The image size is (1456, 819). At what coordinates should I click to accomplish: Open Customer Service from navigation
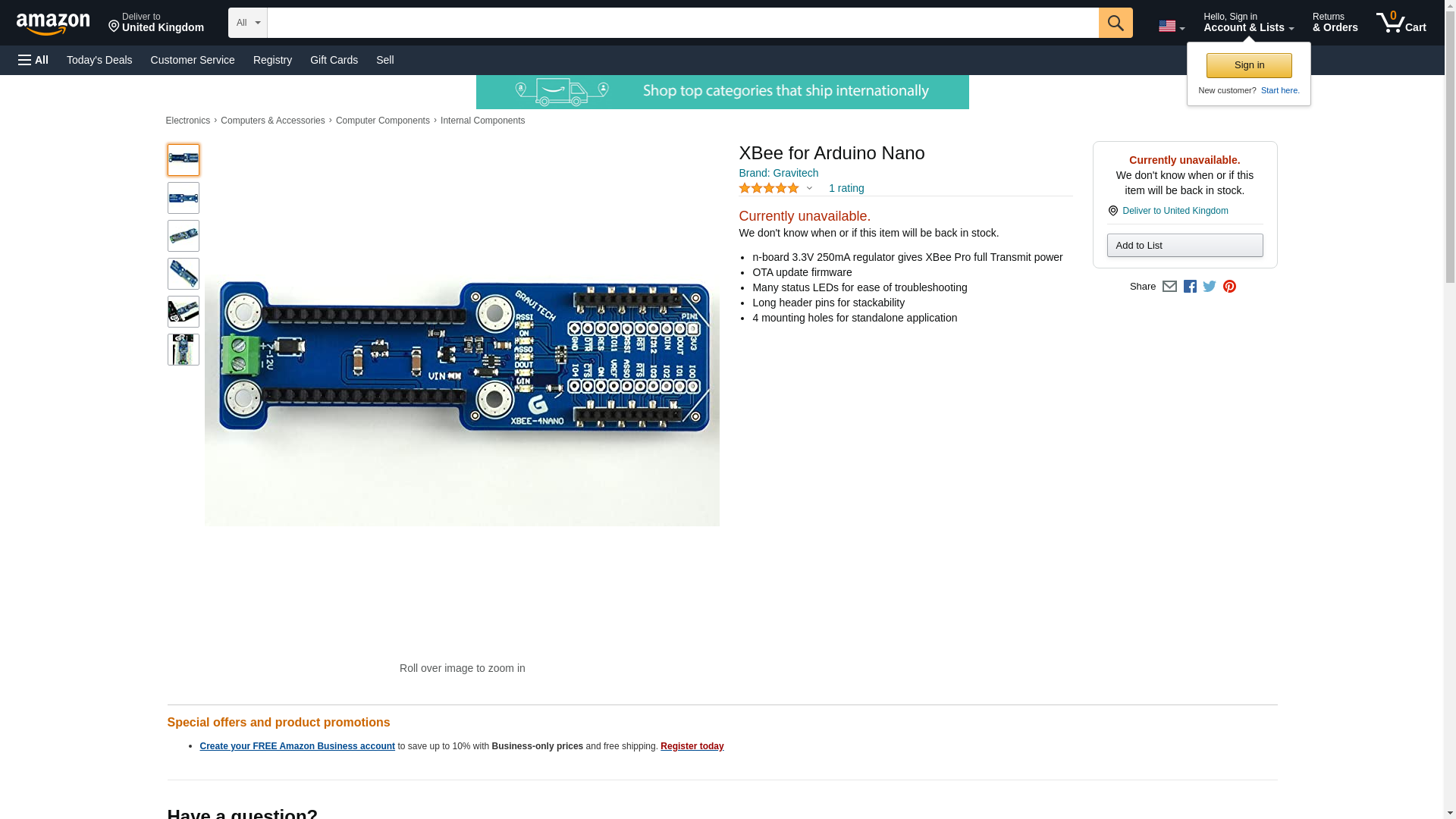tap(193, 60)
